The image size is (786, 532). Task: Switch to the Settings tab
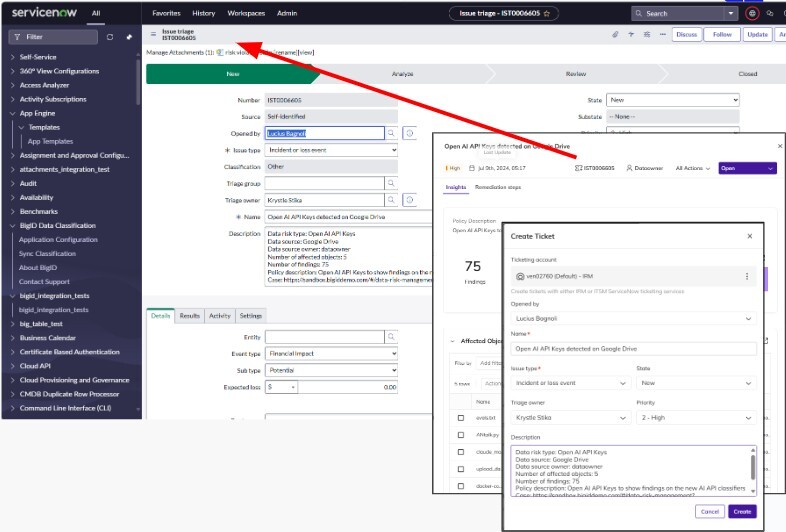coord(251,316)
